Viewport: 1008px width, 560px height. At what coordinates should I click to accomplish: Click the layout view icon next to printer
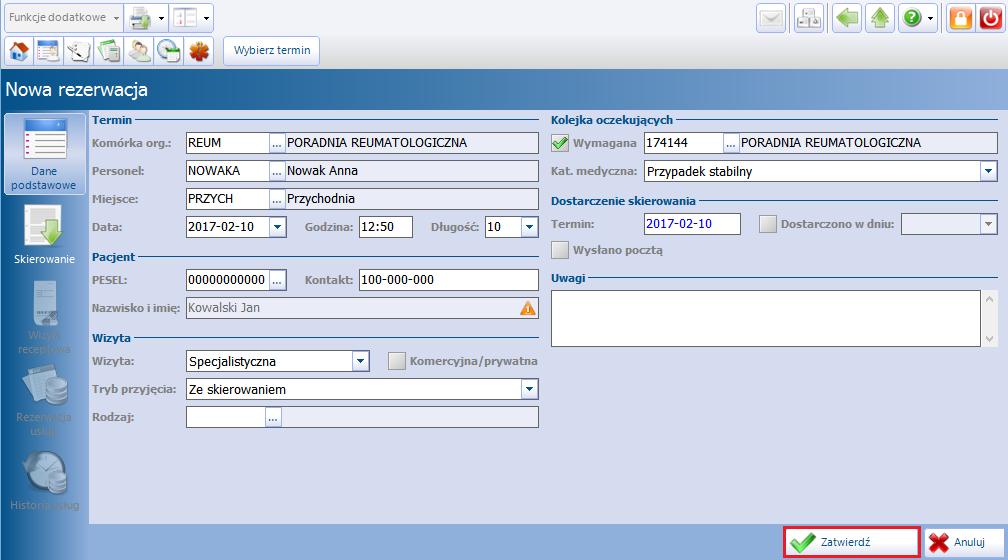pyautogui.click(x=186, y=18)
